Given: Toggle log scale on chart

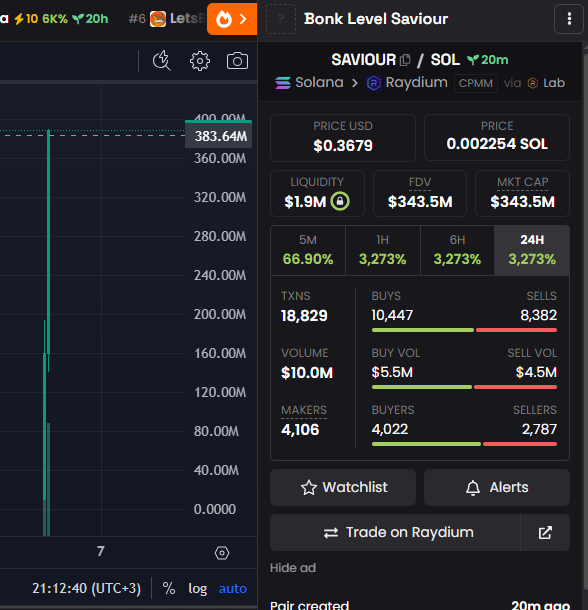Looking at the screenshot, I should point(198,589).
